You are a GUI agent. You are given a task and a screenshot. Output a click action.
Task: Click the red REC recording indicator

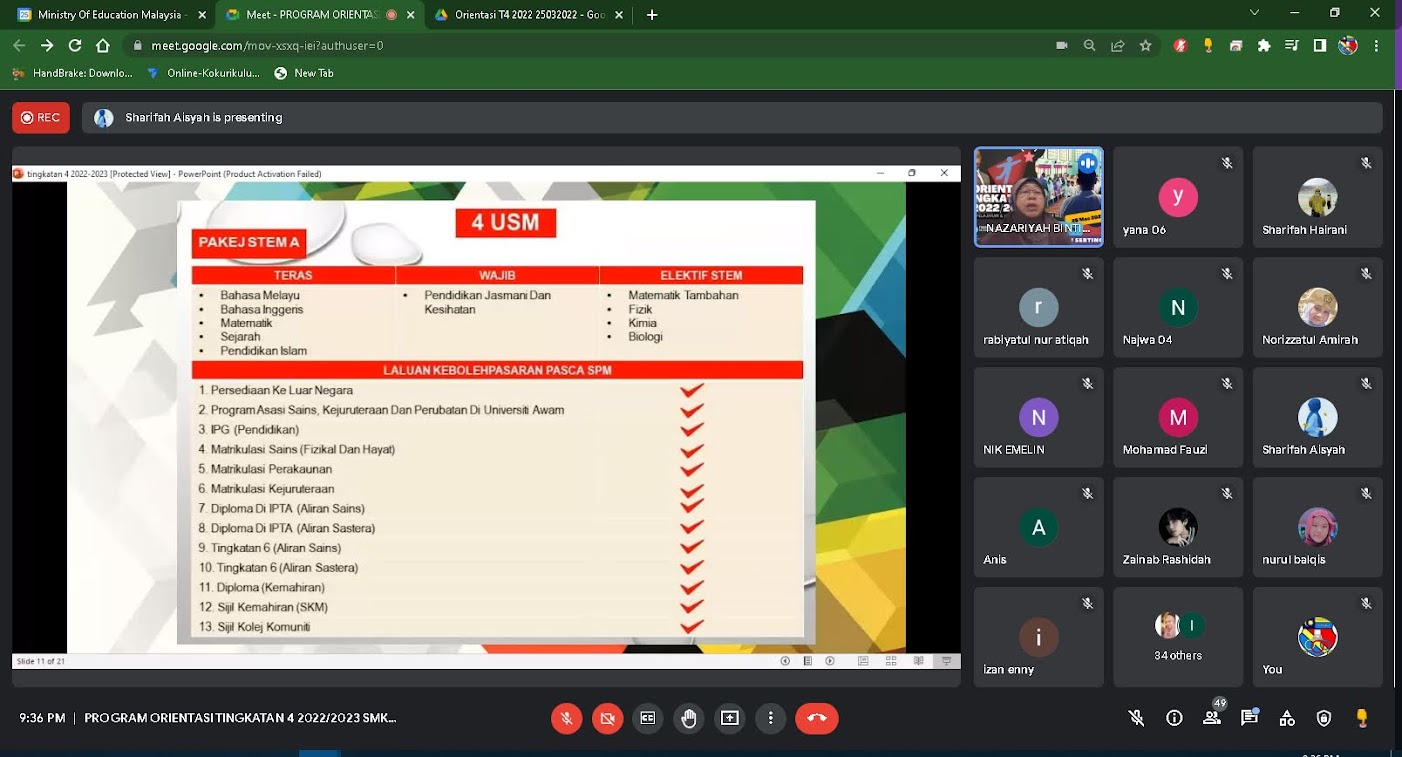(41, 117)
